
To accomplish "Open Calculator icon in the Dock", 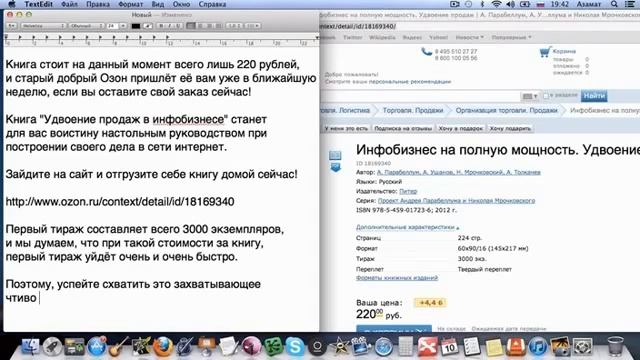I will point(405,347).
